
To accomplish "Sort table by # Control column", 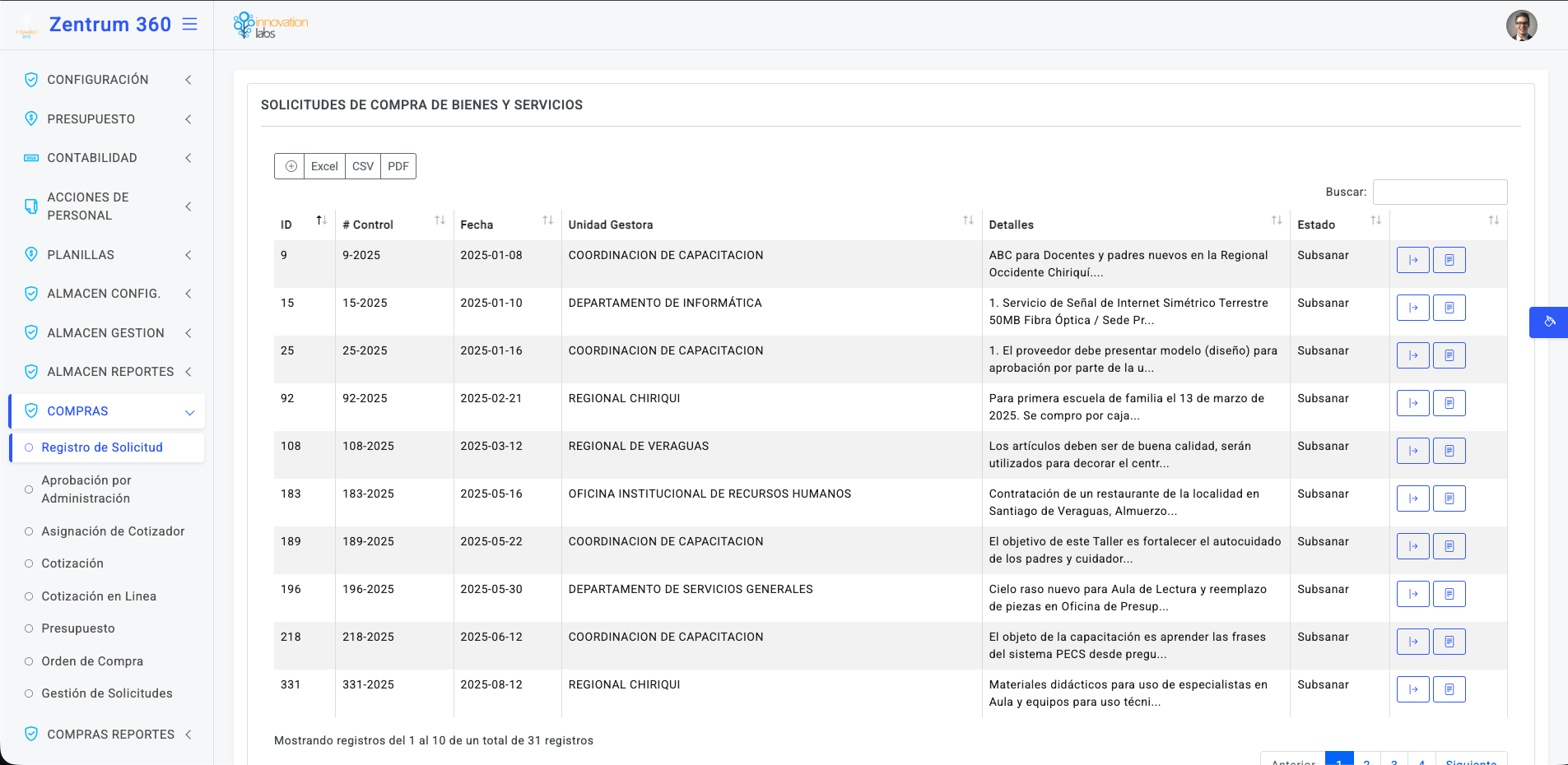I will click(x=394, y=225).
